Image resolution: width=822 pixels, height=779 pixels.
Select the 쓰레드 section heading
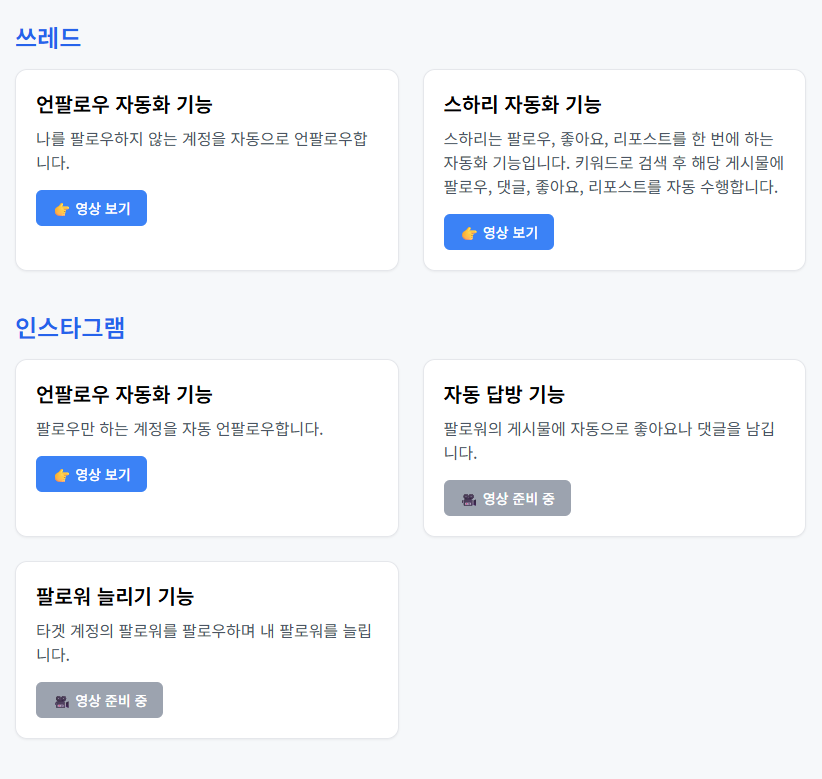coord(48,38)
